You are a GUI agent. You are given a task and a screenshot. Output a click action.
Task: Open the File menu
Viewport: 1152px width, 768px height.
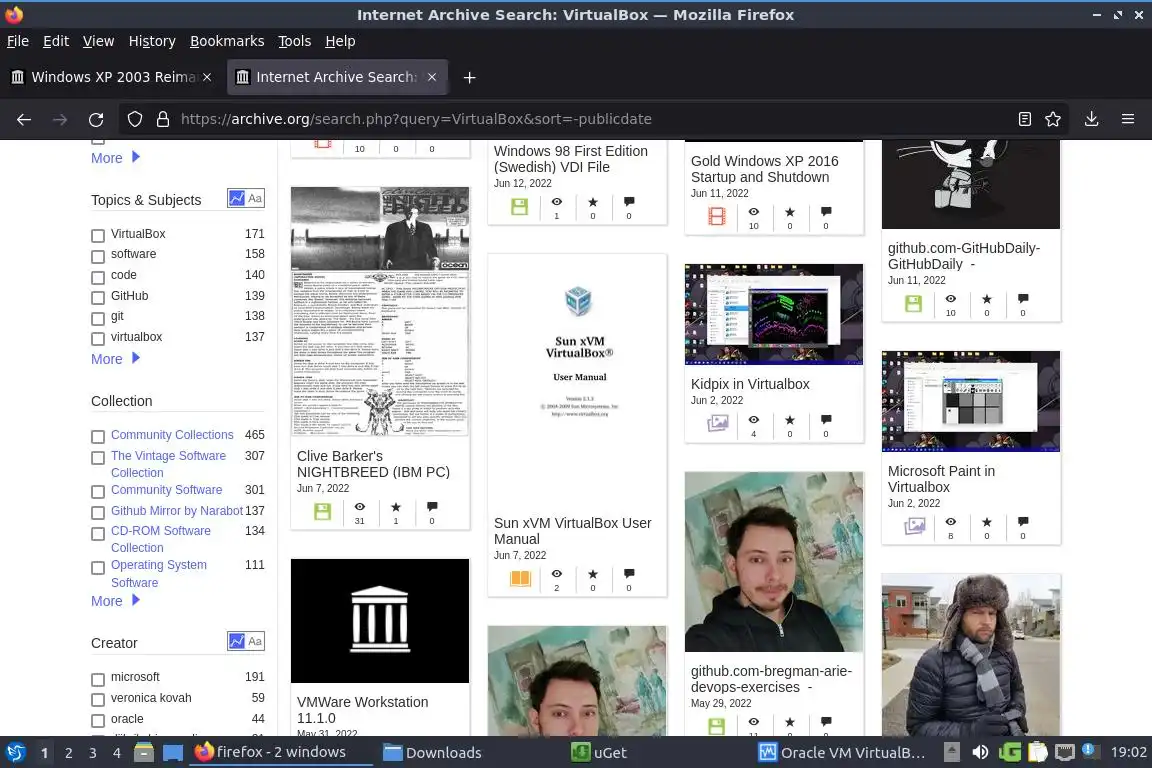pyautogui.click(x=18, y=41)
